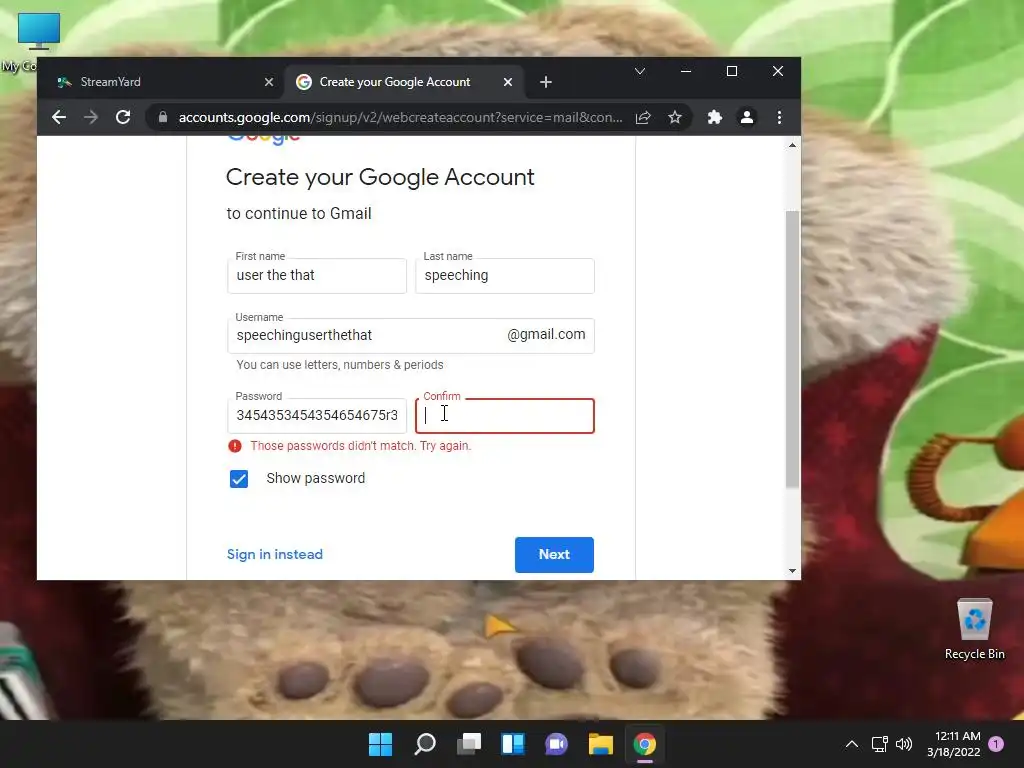Select the Create your Google Account tab

pos(404,82)
